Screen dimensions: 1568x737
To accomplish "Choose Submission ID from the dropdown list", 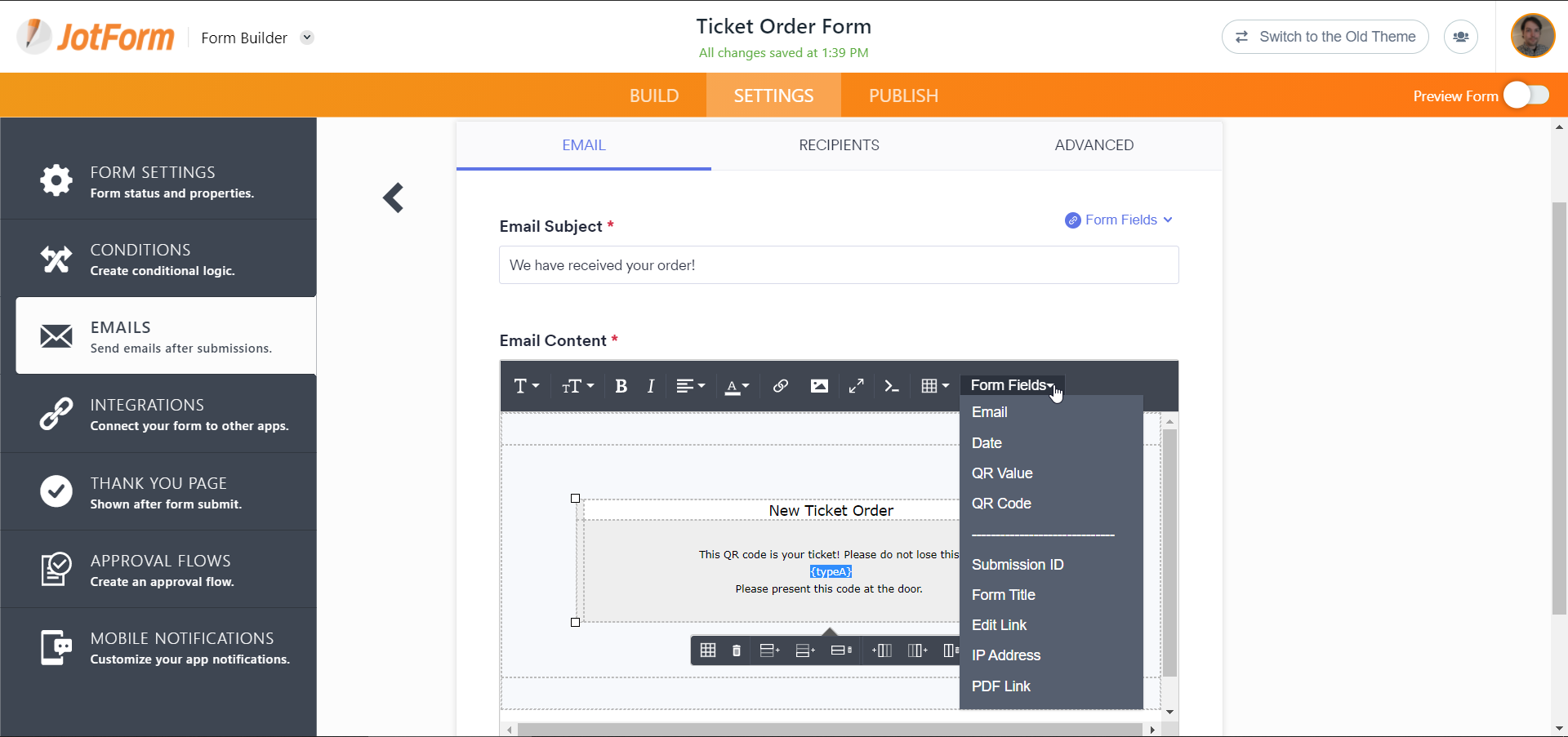I will click(1017, 565).
